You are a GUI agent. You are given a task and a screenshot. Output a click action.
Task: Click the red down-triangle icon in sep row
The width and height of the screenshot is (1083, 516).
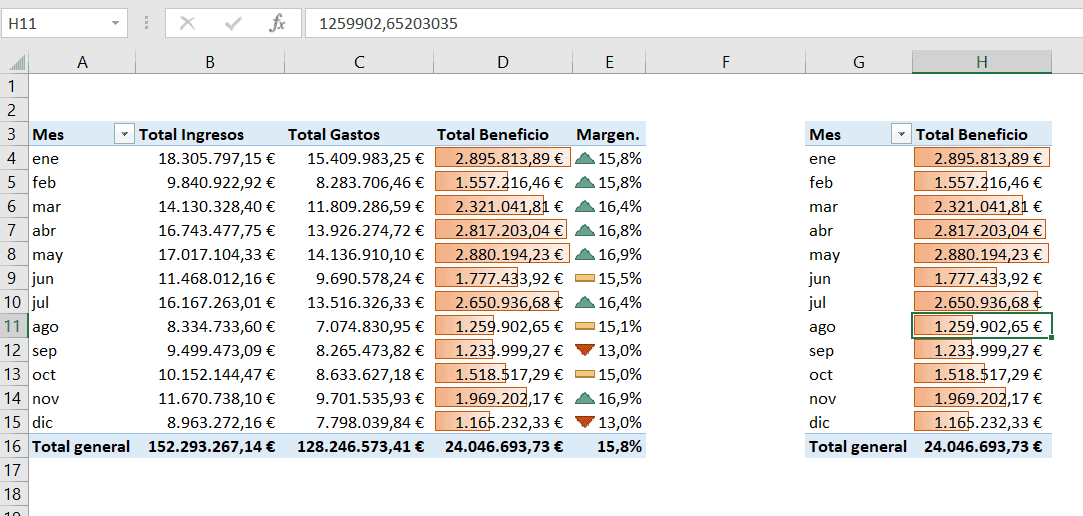pos(584,350)
